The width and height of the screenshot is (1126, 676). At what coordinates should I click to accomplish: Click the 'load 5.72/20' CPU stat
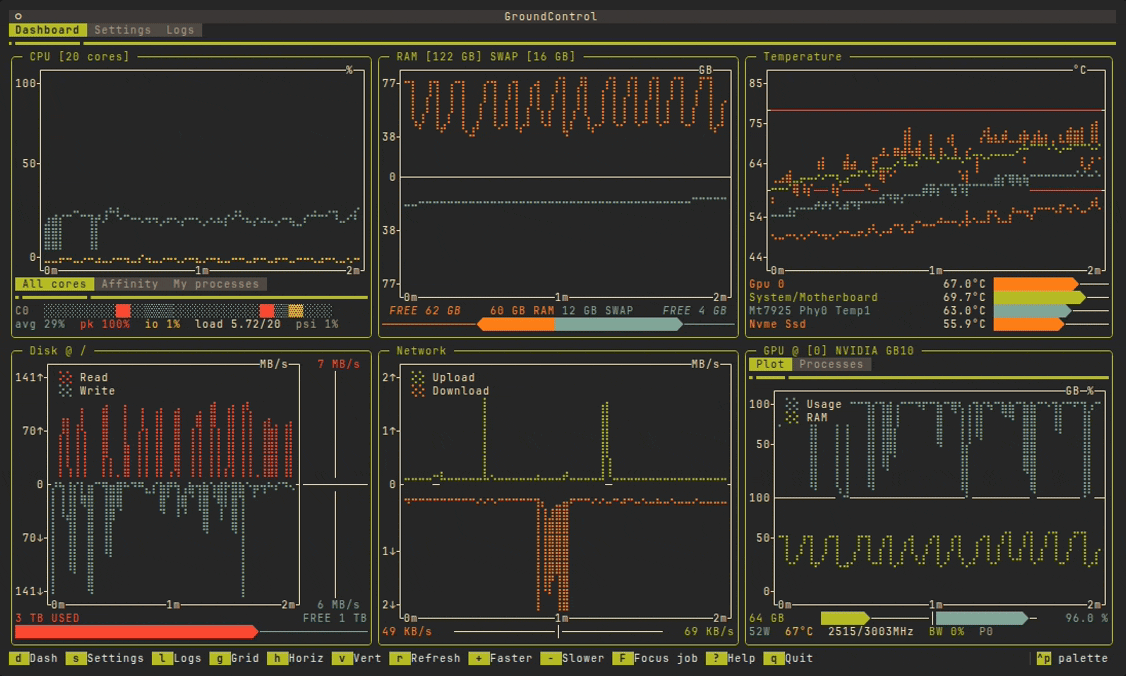[x=238, y=324]
